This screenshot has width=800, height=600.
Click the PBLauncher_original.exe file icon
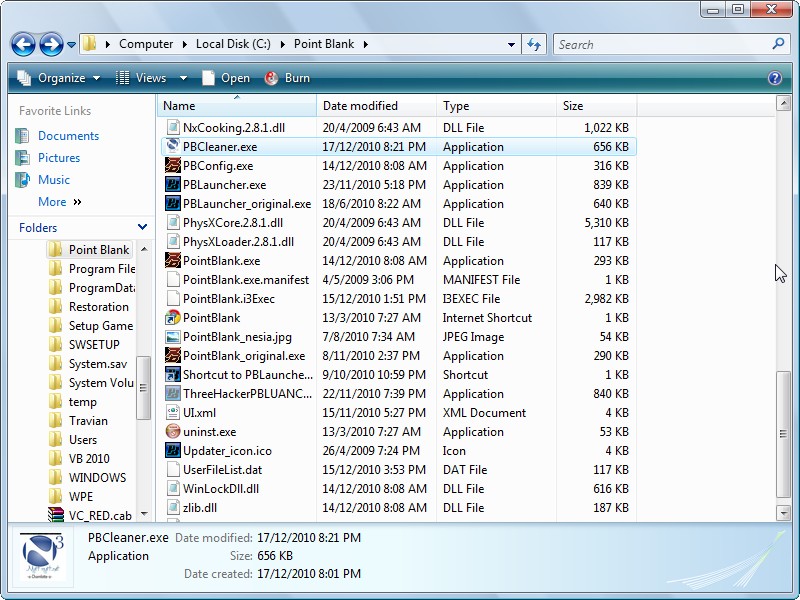coord(173,204)
